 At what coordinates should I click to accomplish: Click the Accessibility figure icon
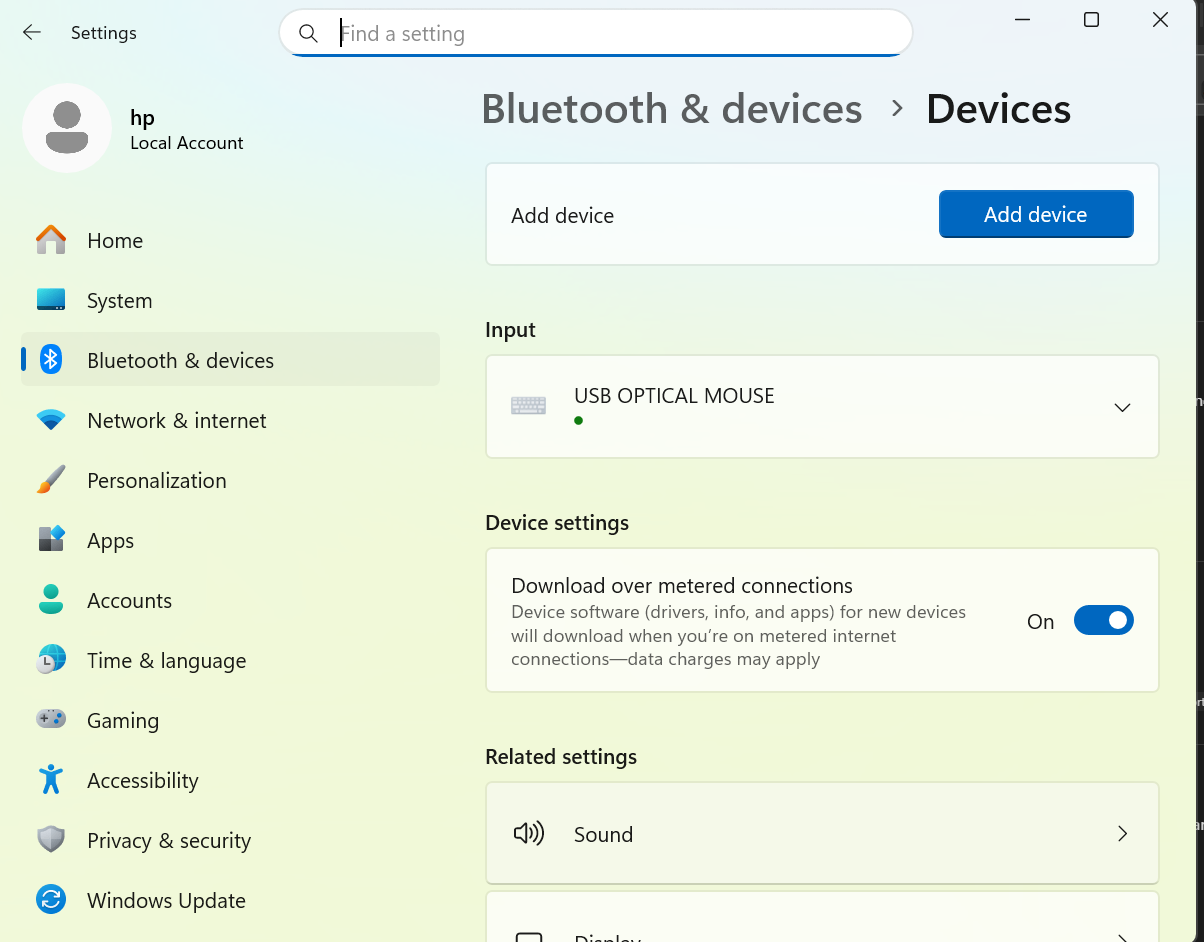coord(51,780)
